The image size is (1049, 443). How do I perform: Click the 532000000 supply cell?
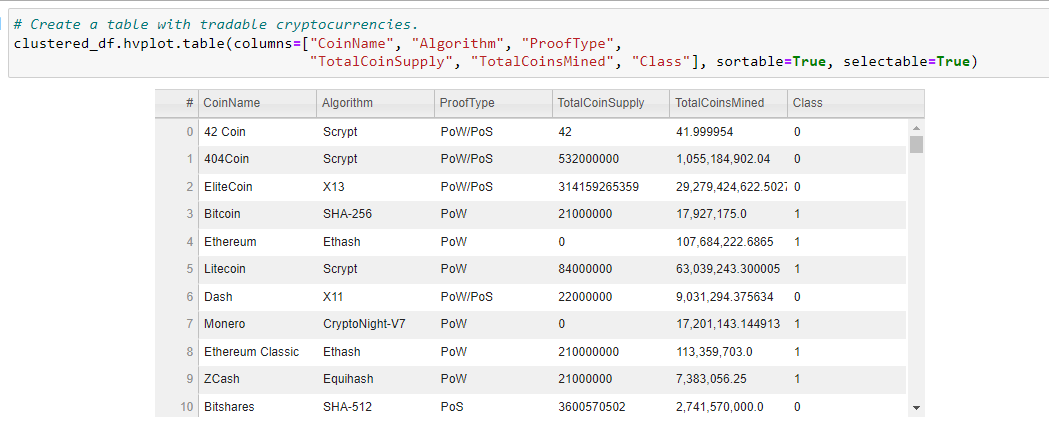611,159
